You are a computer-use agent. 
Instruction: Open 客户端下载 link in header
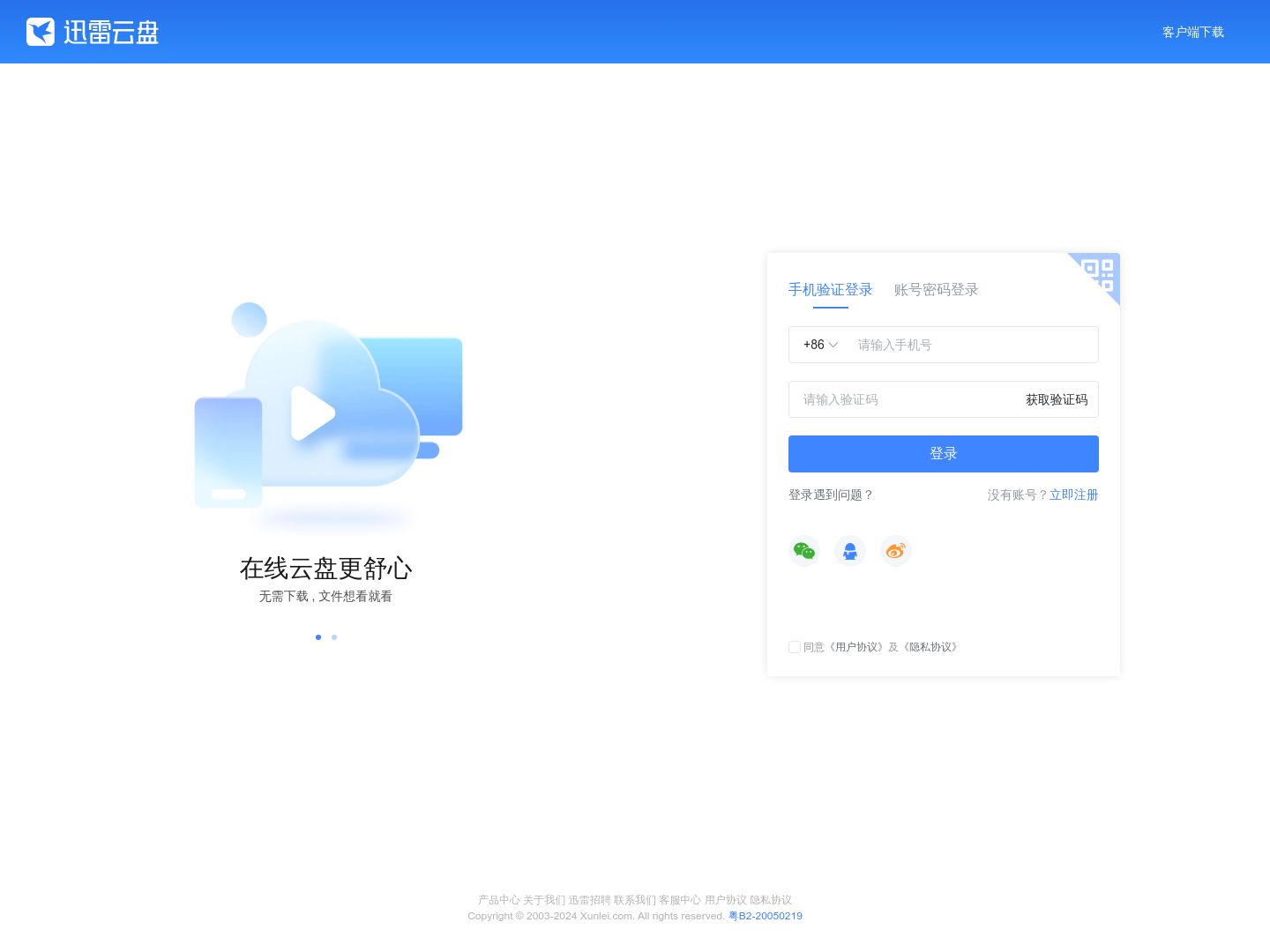[1193, 32]
